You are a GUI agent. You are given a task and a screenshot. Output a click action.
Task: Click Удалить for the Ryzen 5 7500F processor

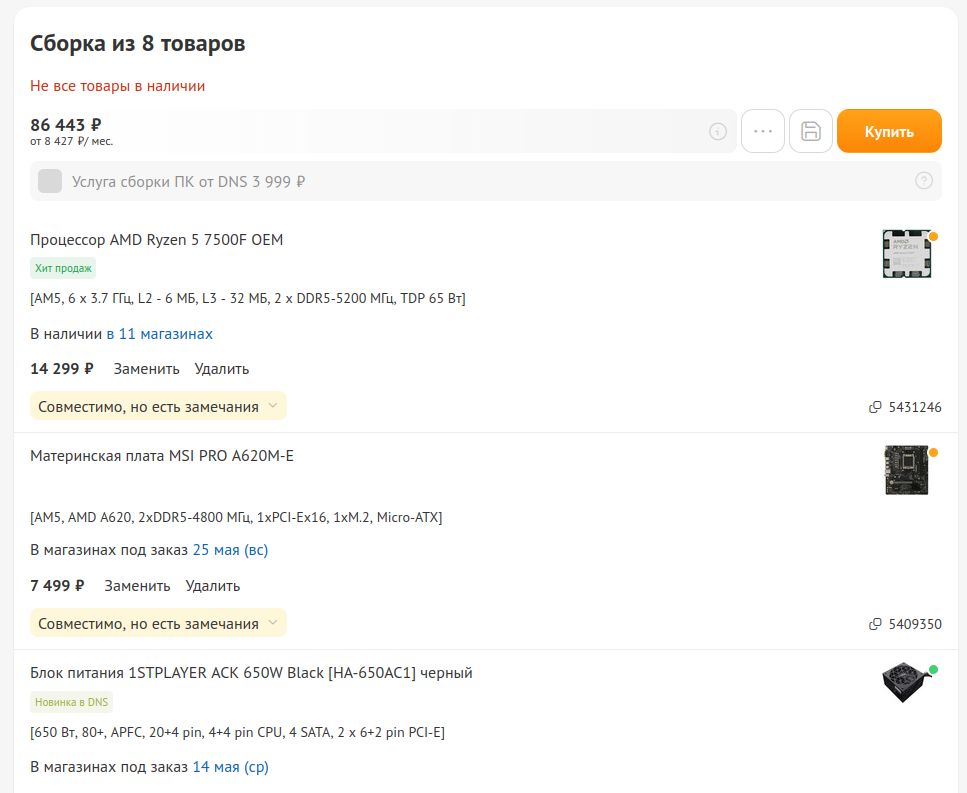click(222, 369)
